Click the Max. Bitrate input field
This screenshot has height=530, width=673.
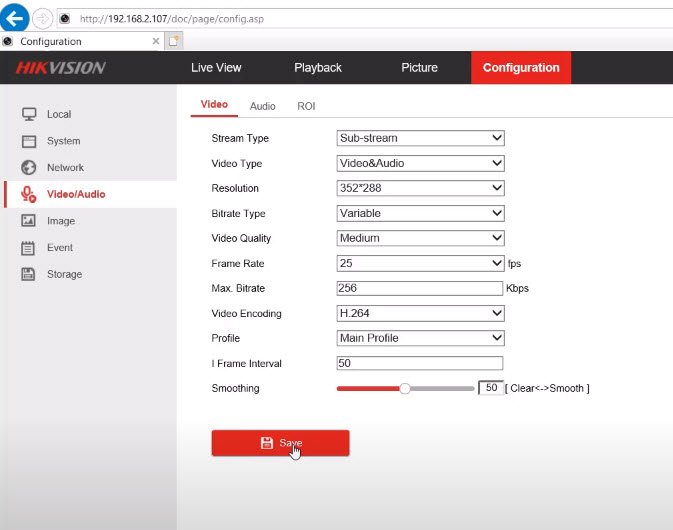click(x=420, y=288)
